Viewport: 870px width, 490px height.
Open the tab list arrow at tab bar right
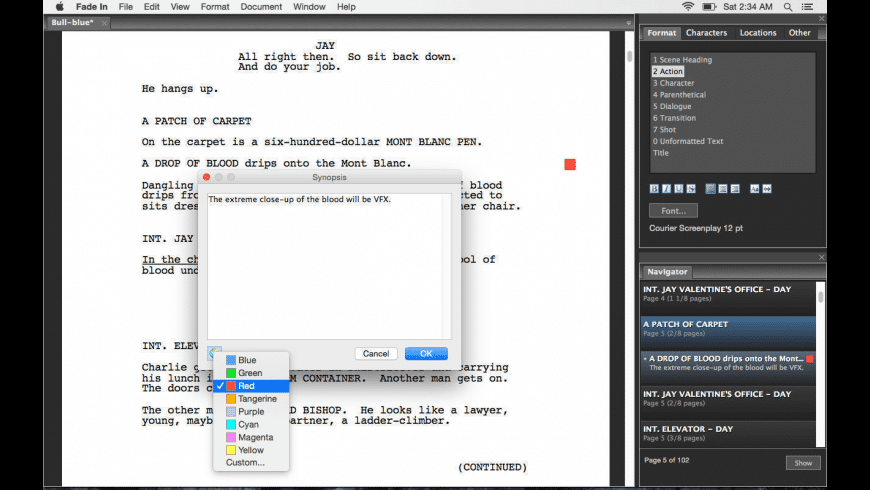point(629,23)
